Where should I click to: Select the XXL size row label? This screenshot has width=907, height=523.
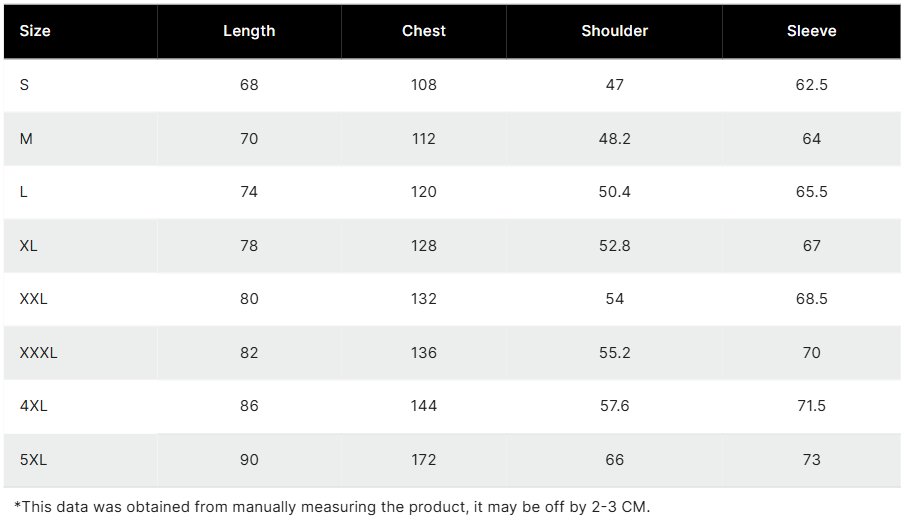click(x=34, y=299)
